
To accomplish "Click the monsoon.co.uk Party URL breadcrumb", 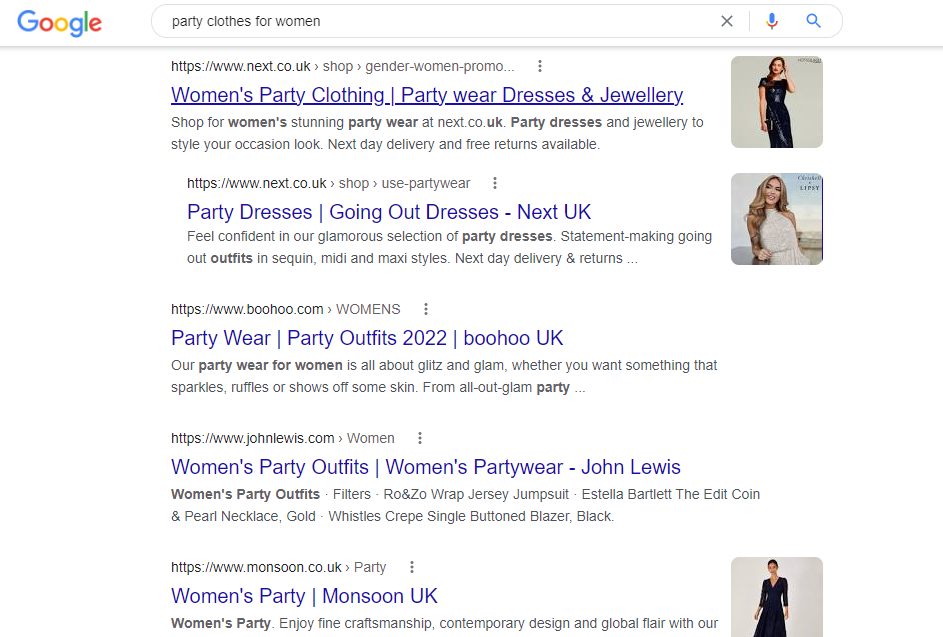I will click(278, 567).
